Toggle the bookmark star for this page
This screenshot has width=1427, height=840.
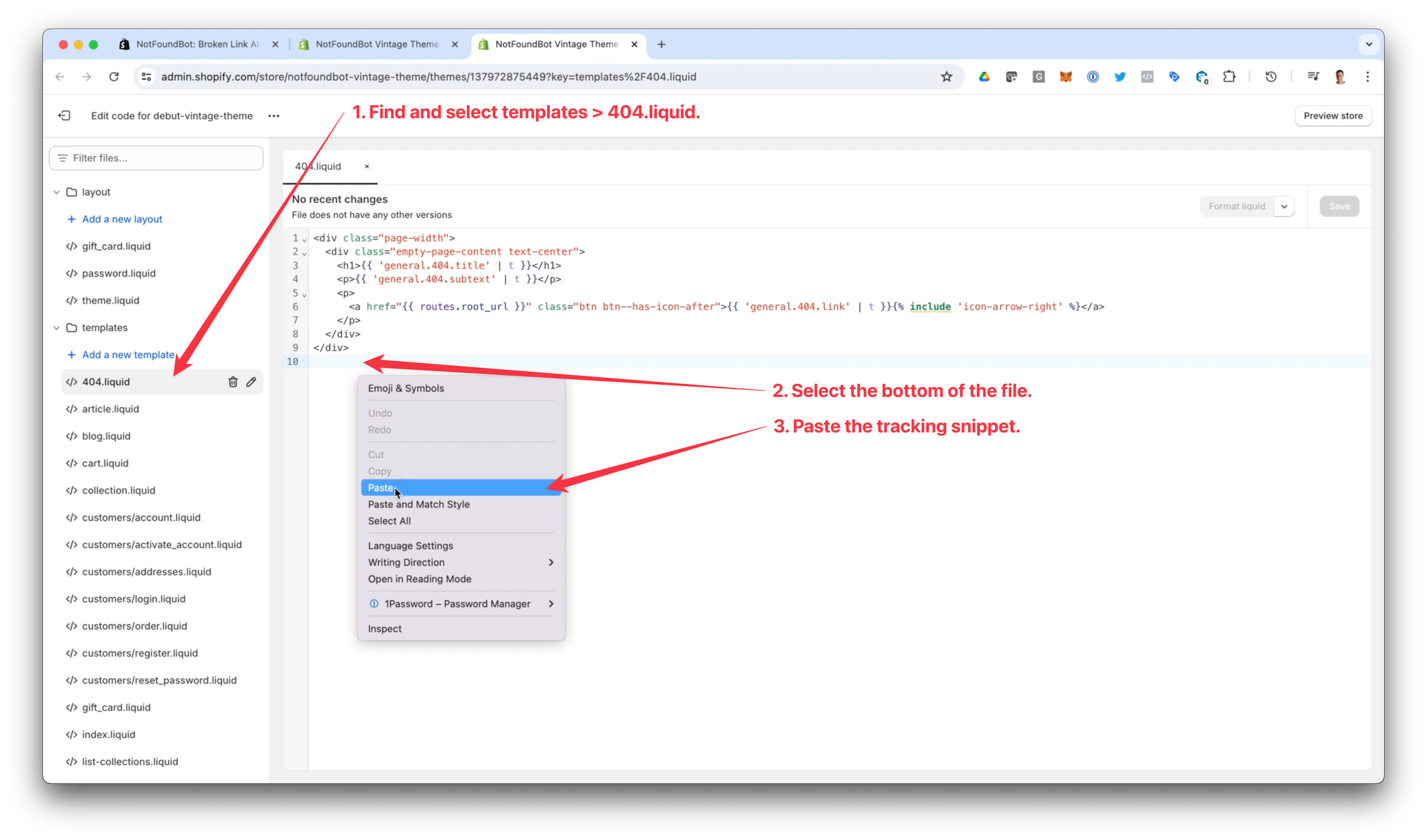[x=947, y=77]
